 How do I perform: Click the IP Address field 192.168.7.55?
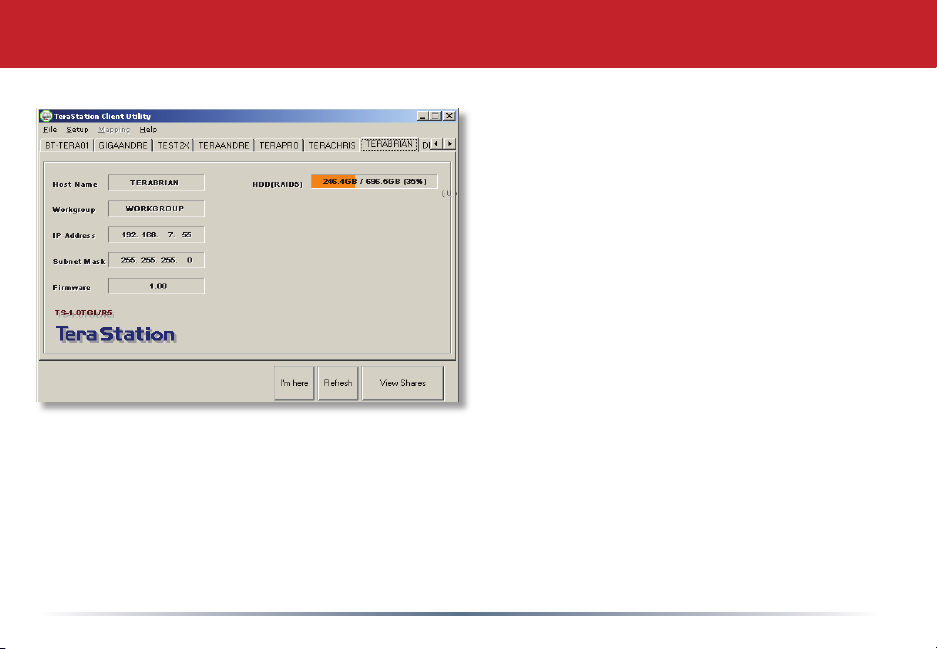[156, 235]
